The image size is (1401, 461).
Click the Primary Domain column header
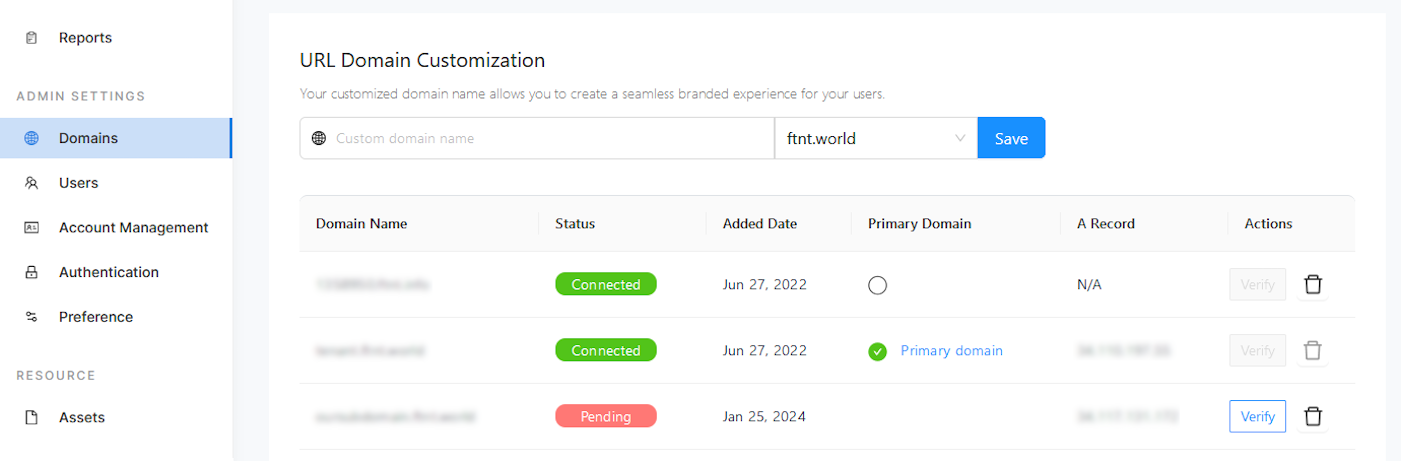(x=919, y=224)
